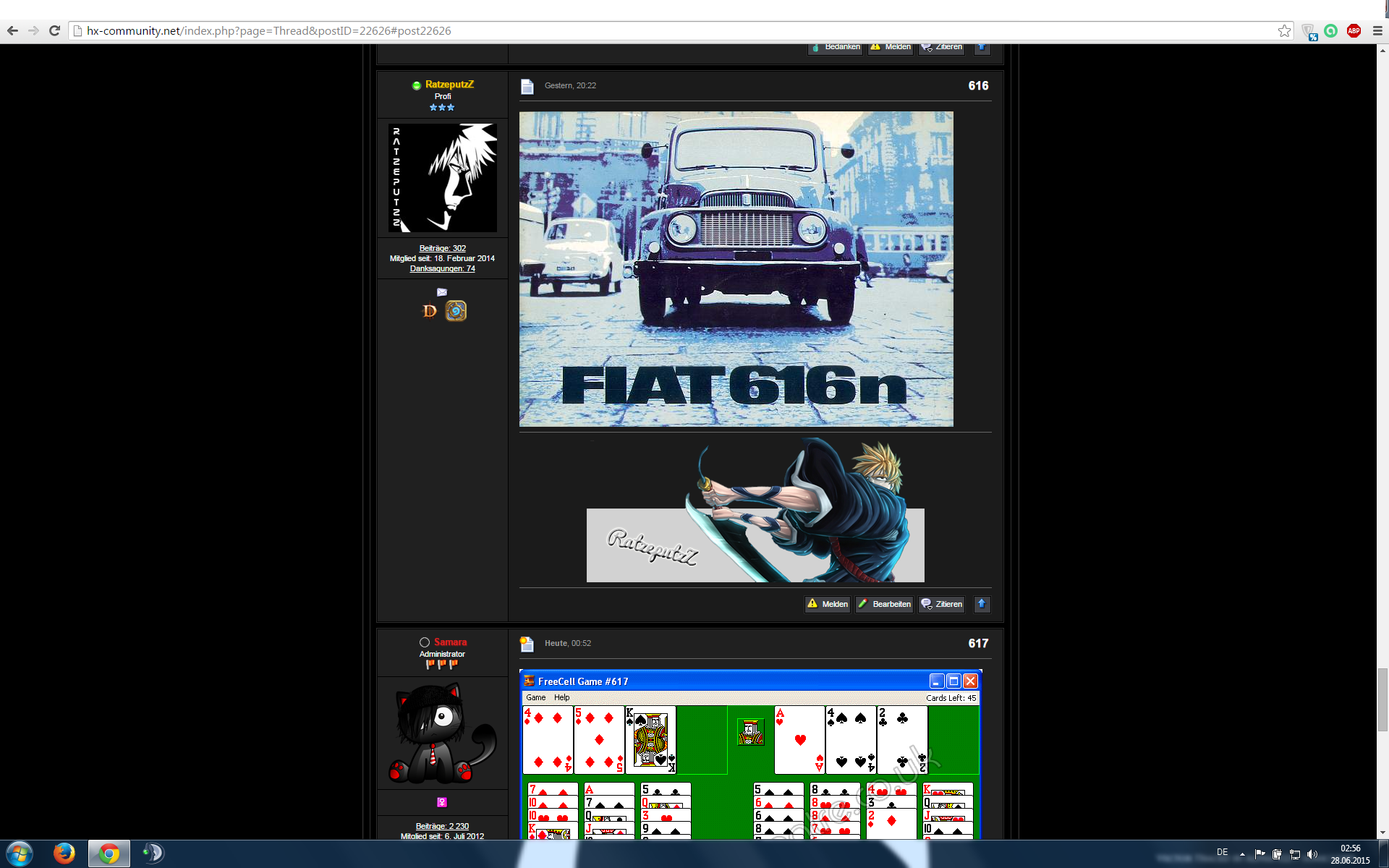Open the private message envelope icon for RatzeputzZ

point(442,292)
